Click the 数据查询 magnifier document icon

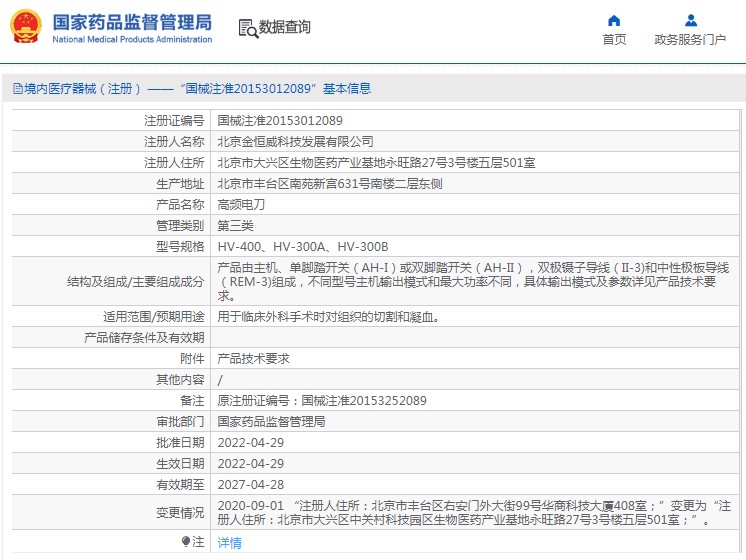248,28
